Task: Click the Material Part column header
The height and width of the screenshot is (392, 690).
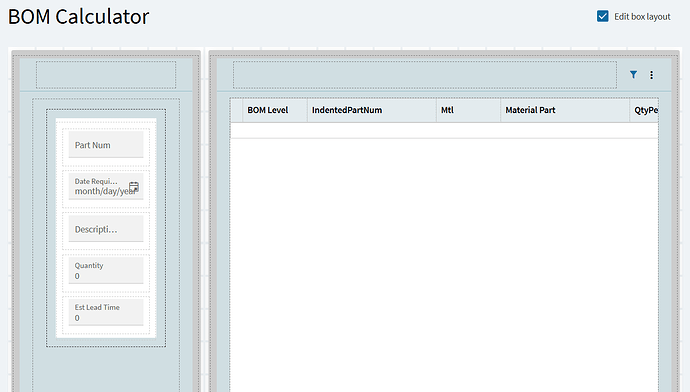Action: pyautogui.click(x=565, y=110)
